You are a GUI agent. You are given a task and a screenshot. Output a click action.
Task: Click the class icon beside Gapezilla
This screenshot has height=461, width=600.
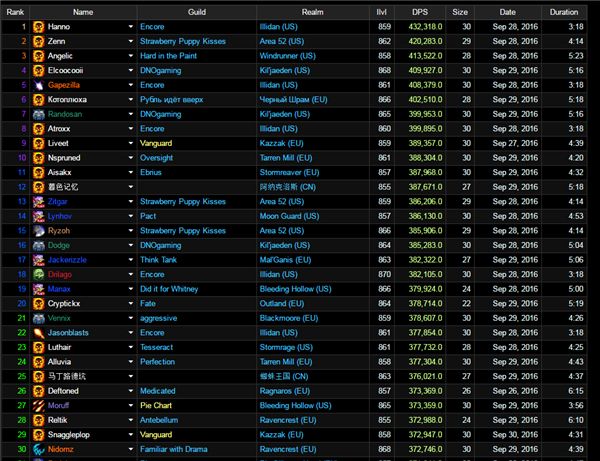[38, 85]
